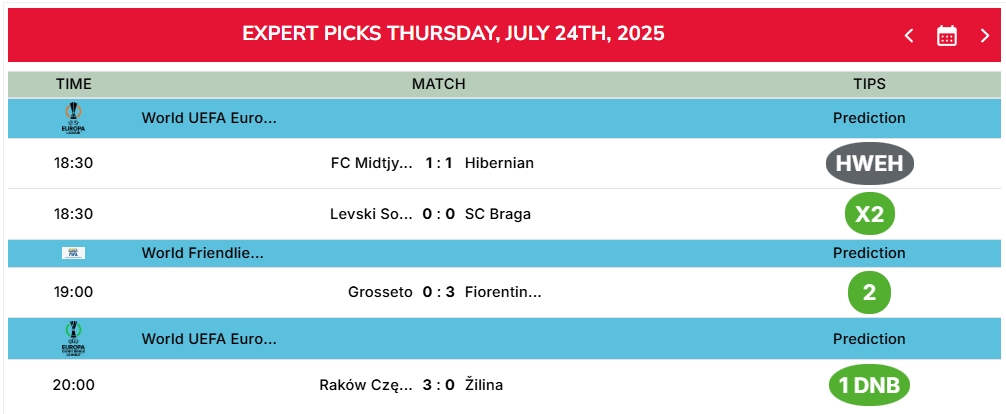Select the X2 tip badge
The height and width of the screenshot is (414, 1006).
click(869, 214)
